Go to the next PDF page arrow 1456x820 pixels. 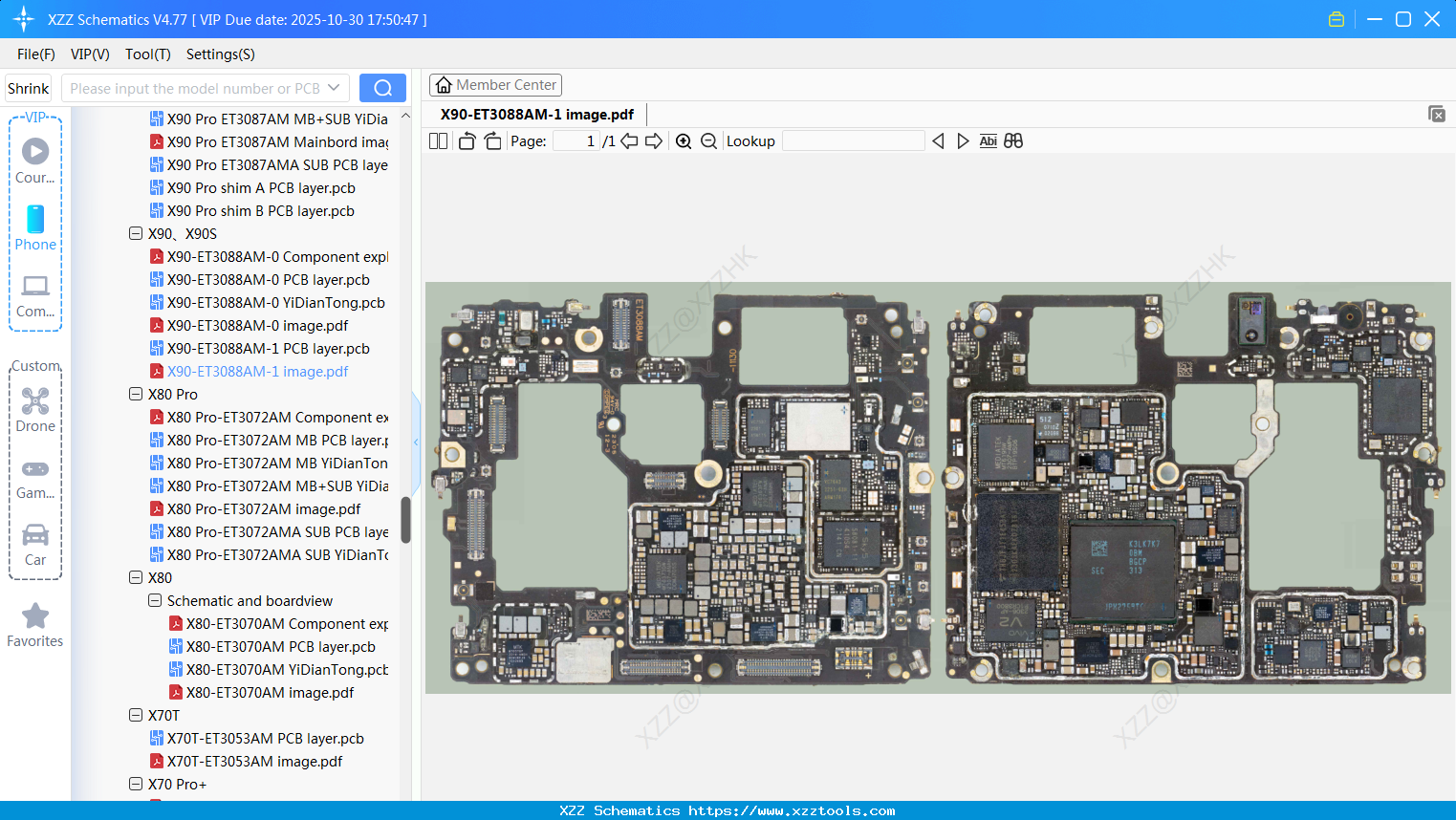coord(654,141)
